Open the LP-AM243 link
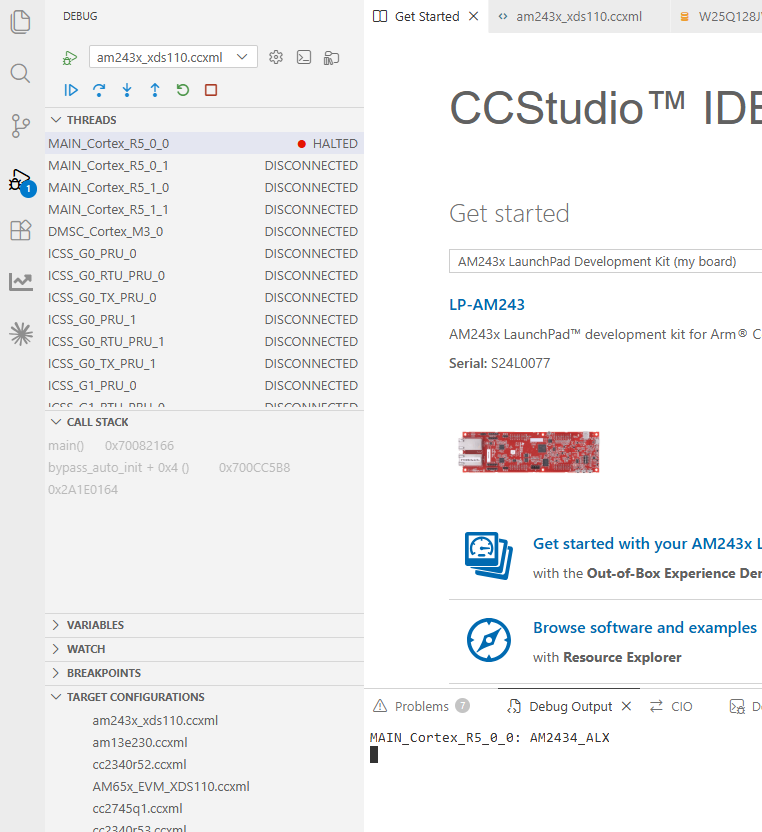762x832 pixels. 487,305
